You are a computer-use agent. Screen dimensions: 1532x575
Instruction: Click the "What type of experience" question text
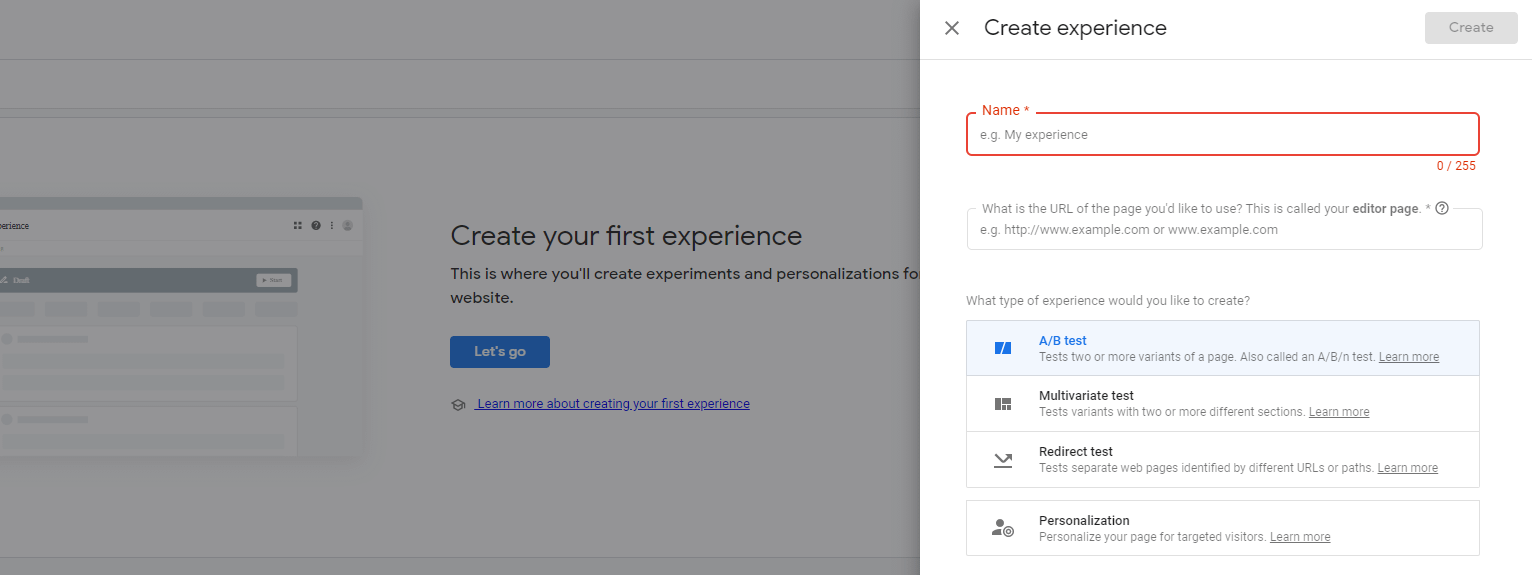[x=1108, y=301]
